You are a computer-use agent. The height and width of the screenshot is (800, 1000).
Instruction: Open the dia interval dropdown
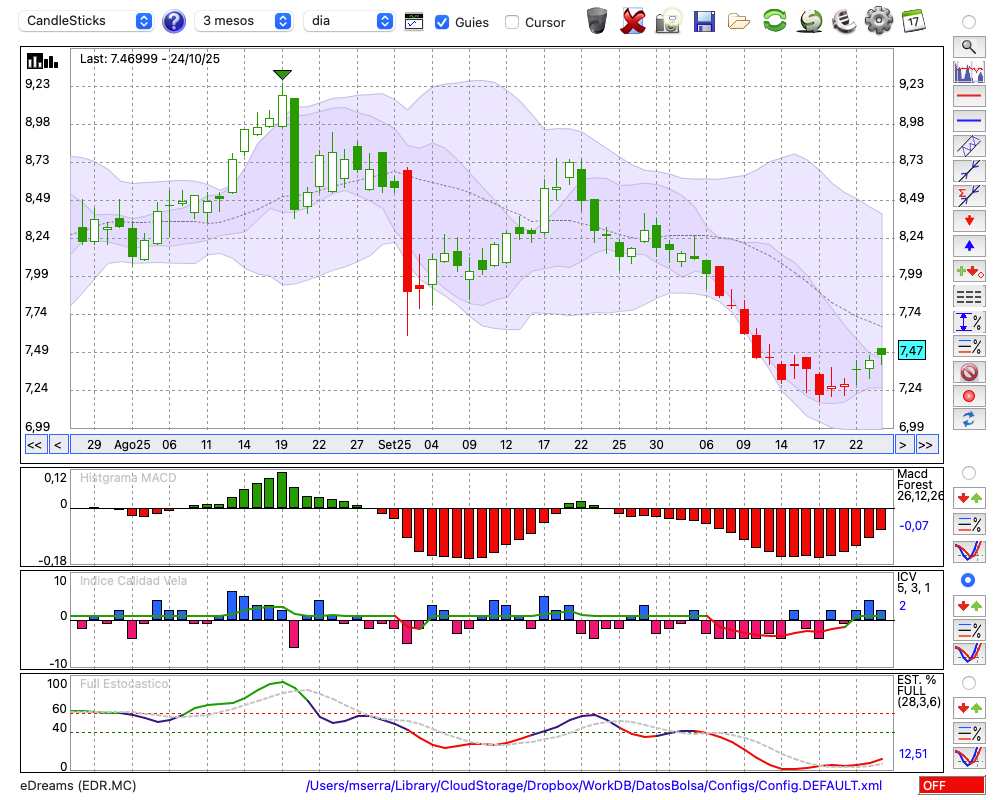tap(349, 21)
